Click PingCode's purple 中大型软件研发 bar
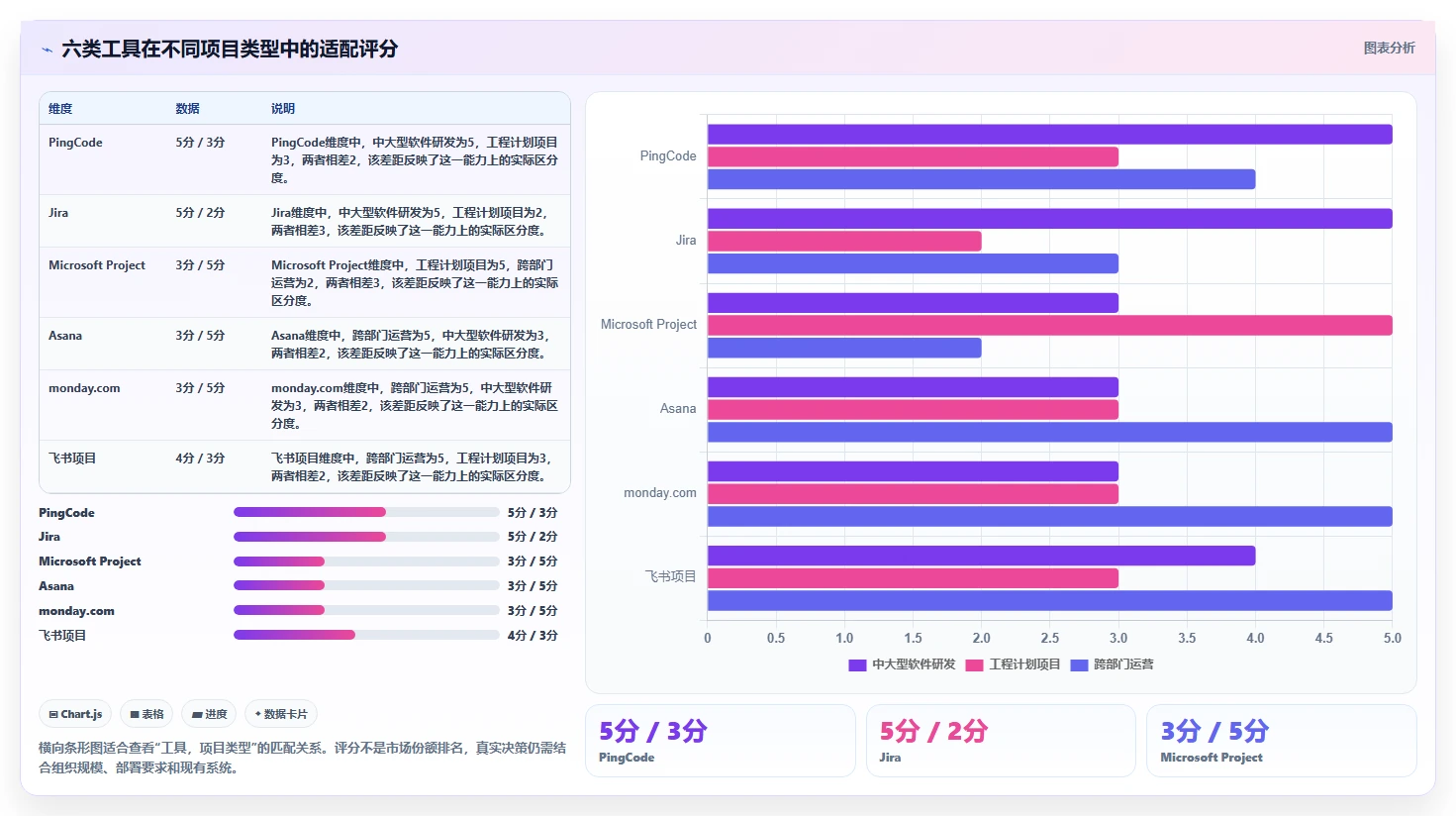Image resolution: width=1456 pixels, height=816 pixels. click(1050, 135)
